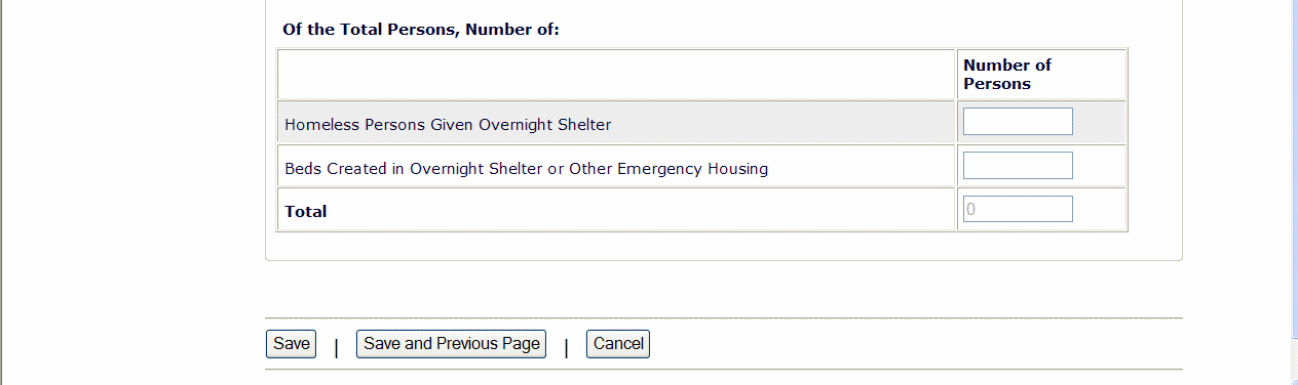Click the 'Beds Created in Overnight Shelter' row label
The width and height of the screenshot is (1298, 385).
[x=526, y=169]
